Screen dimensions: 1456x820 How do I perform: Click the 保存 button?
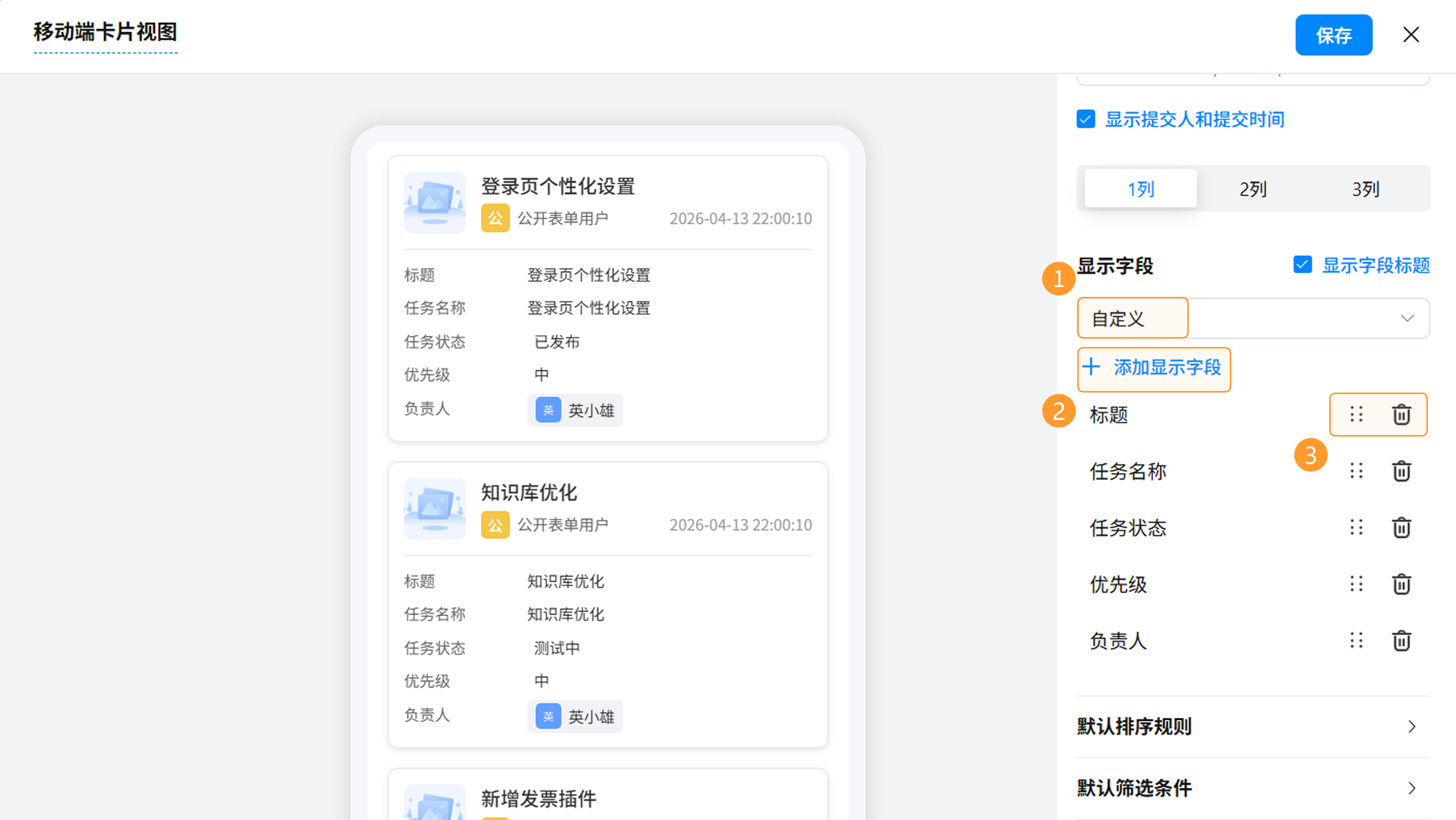click(1333, 35)
